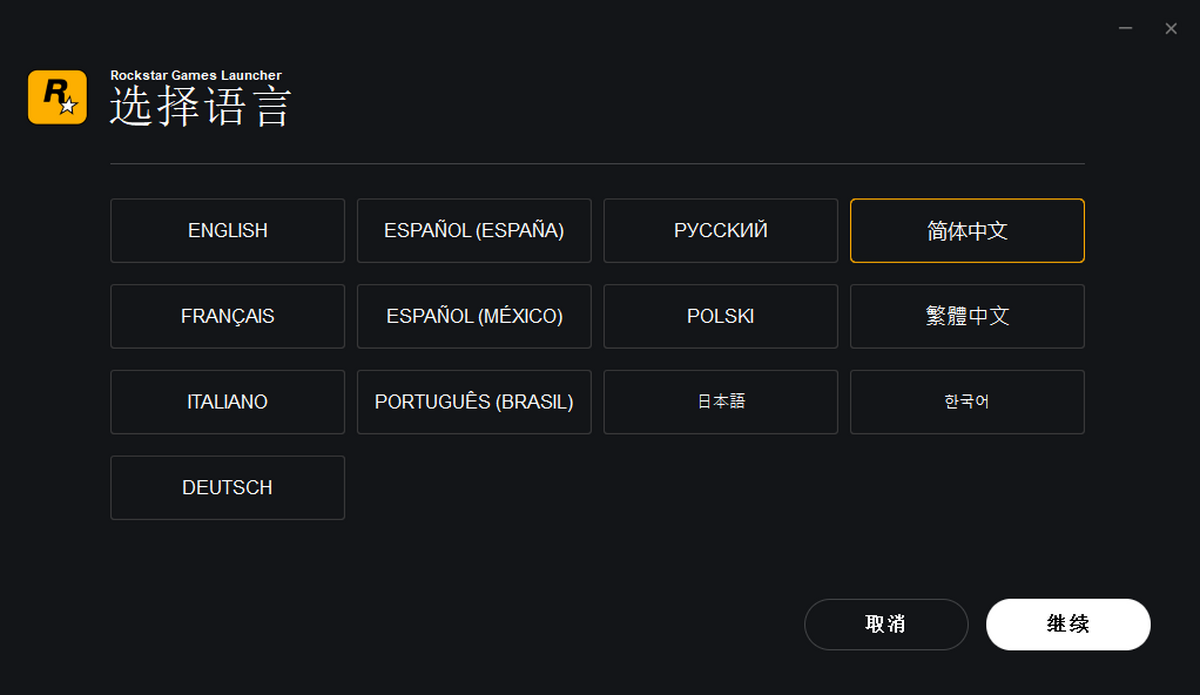Pick PORTUGUÊS (BRASIL) language

coord(474,402)
